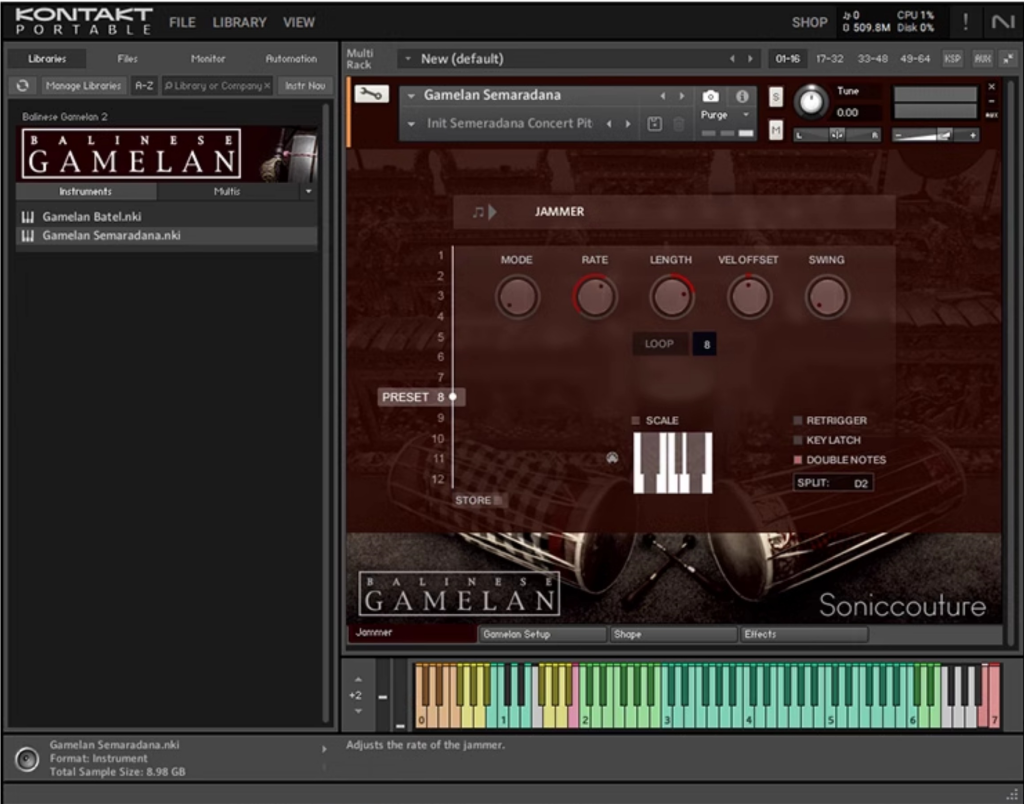
Task: Click the refresh libraries icon
Action: pyautogui.click(x=23, y=86)
